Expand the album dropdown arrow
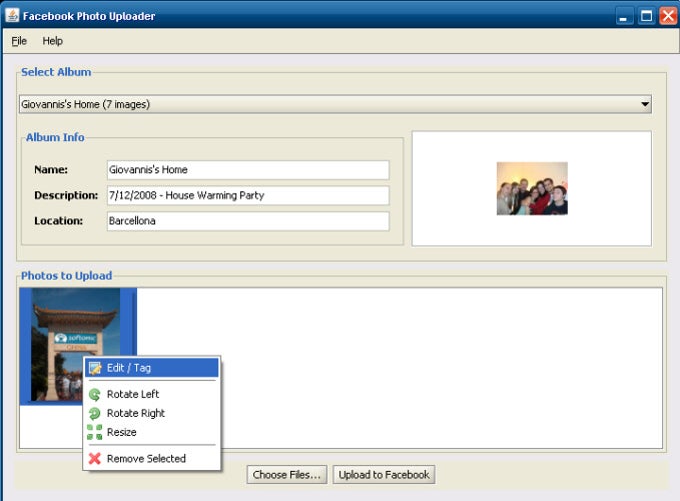 point(645,104)
